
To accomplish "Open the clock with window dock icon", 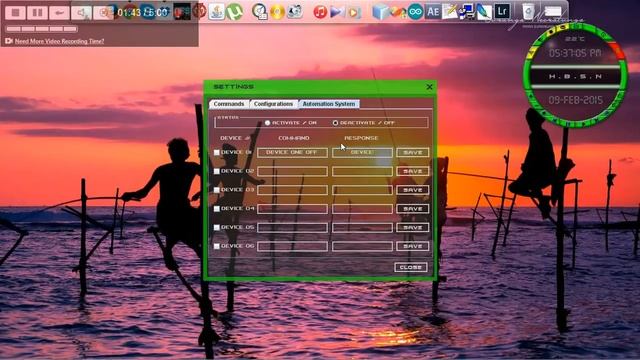I will tap(259, 12).
